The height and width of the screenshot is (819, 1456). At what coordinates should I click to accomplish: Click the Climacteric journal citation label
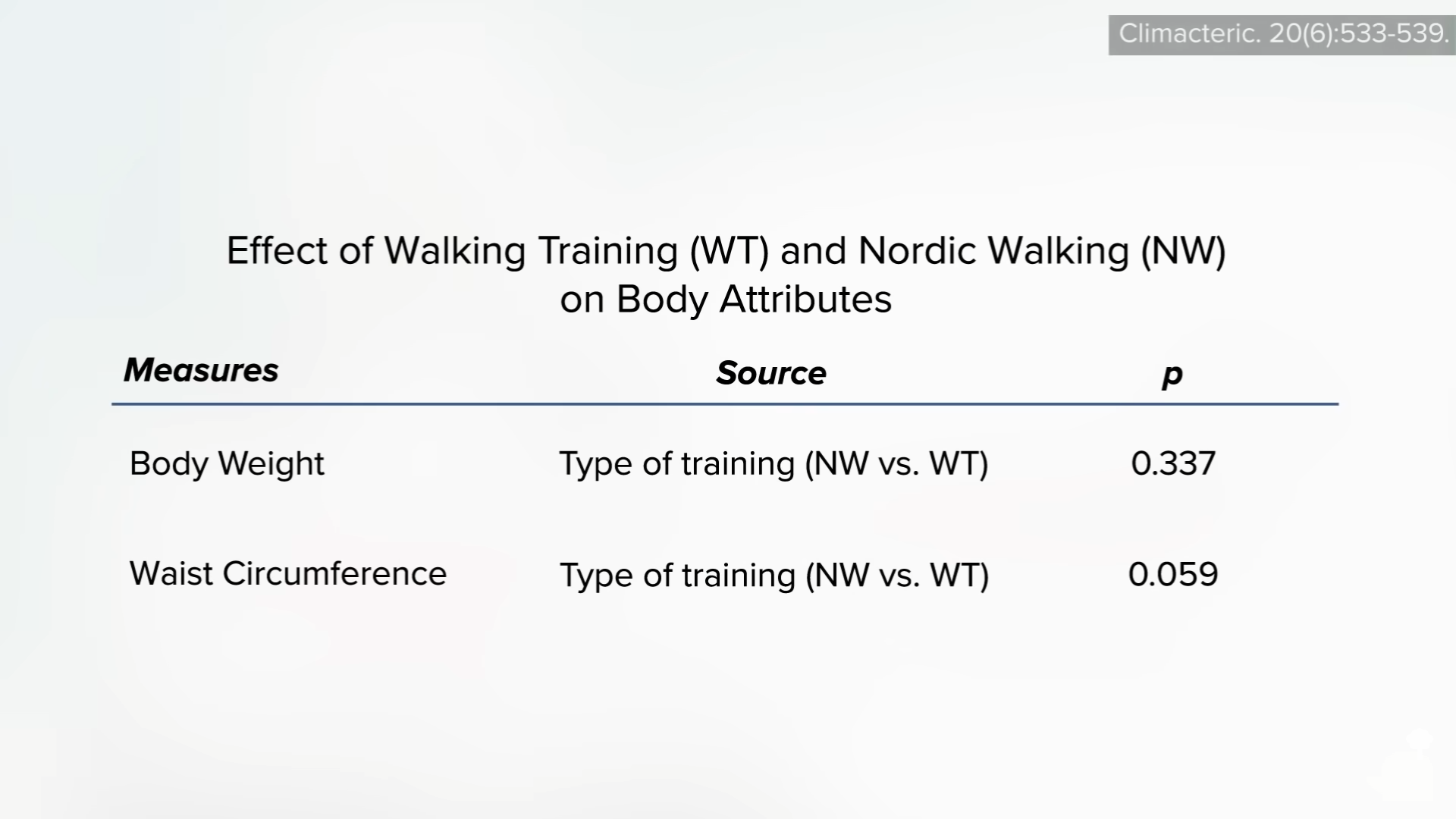(1282, 34)
